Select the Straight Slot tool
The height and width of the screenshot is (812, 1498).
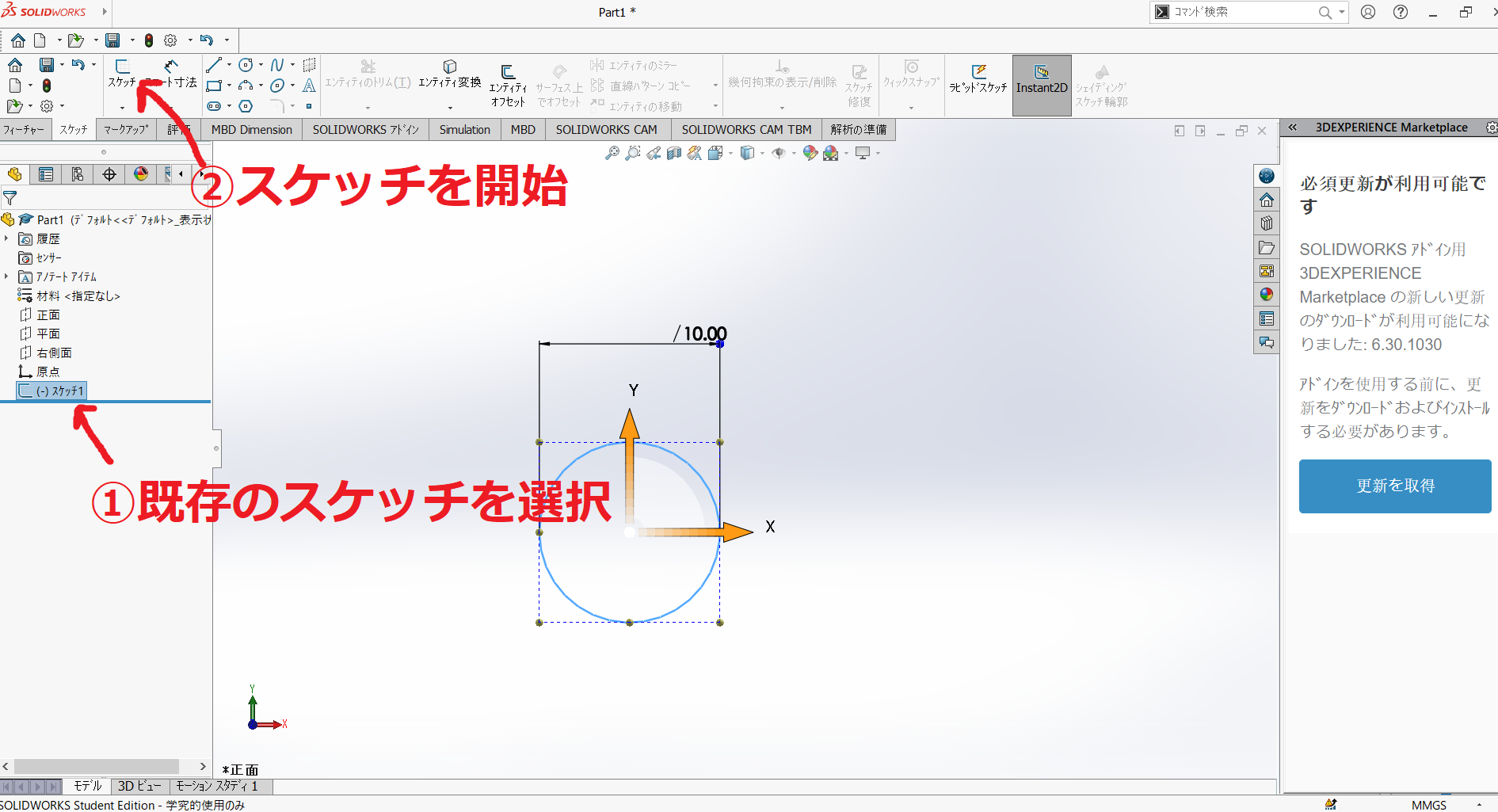click(x=213, y=106)
